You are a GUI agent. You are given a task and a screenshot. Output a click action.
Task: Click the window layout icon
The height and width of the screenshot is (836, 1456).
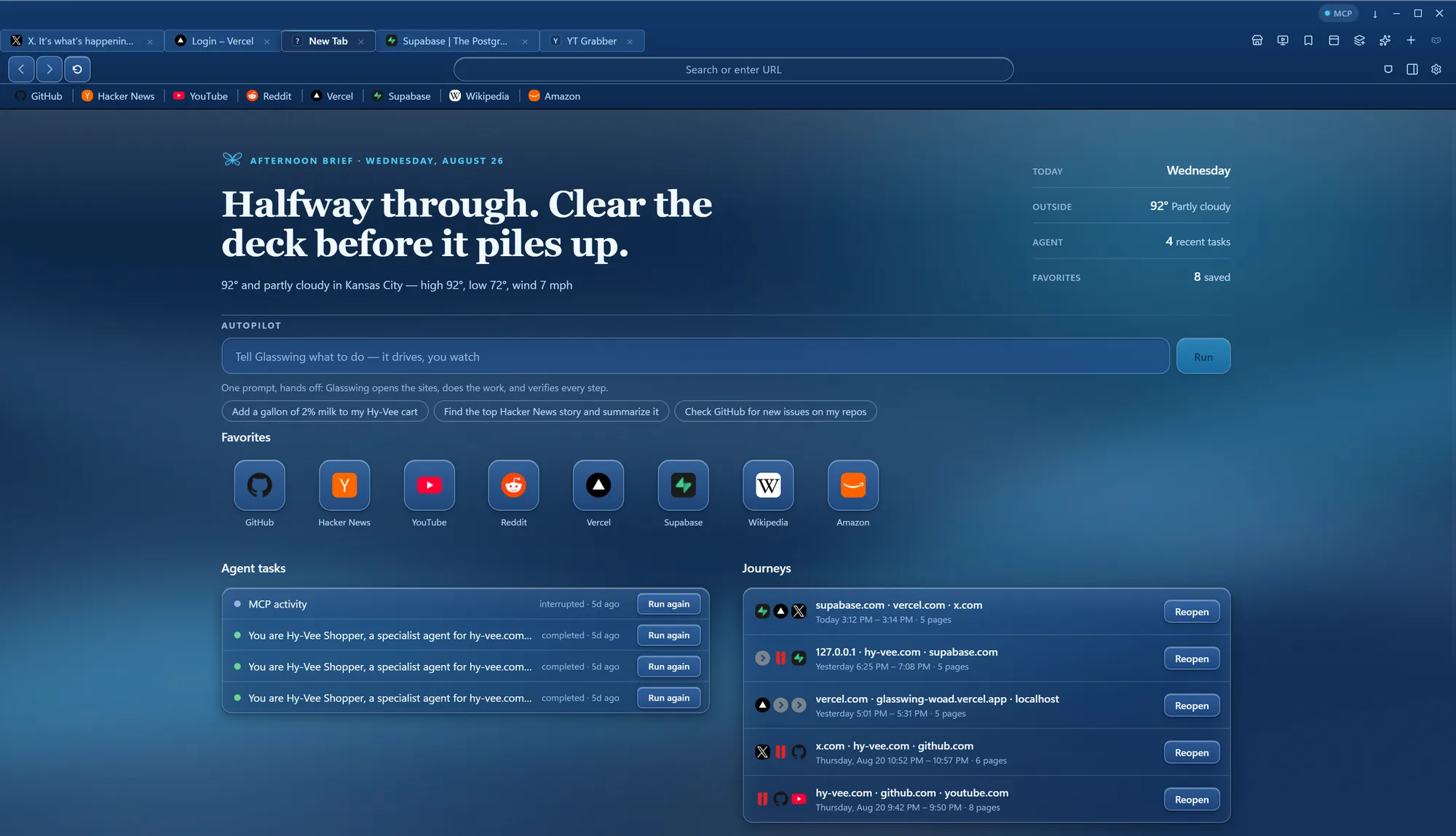tap(1334, 41)
